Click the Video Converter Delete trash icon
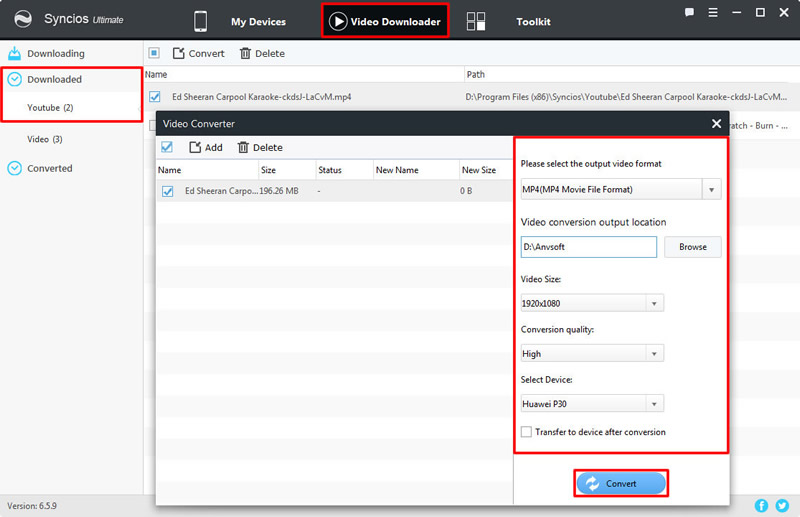This screenshot has width=800, height=517. coord(243,147)
